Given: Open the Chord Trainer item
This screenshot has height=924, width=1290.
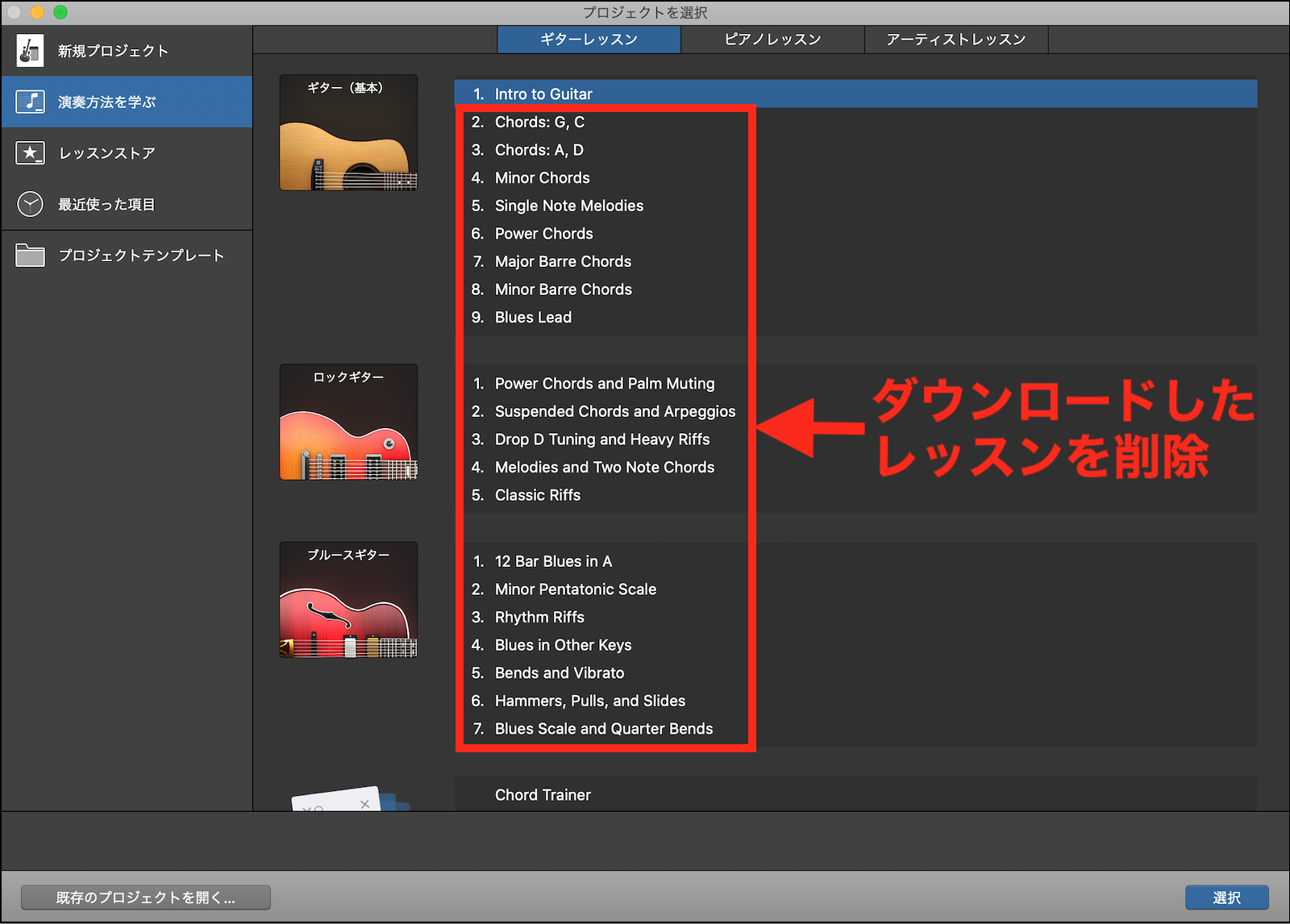Looking at the screenshot, I should pyautogui.click(x=543, y=795).
